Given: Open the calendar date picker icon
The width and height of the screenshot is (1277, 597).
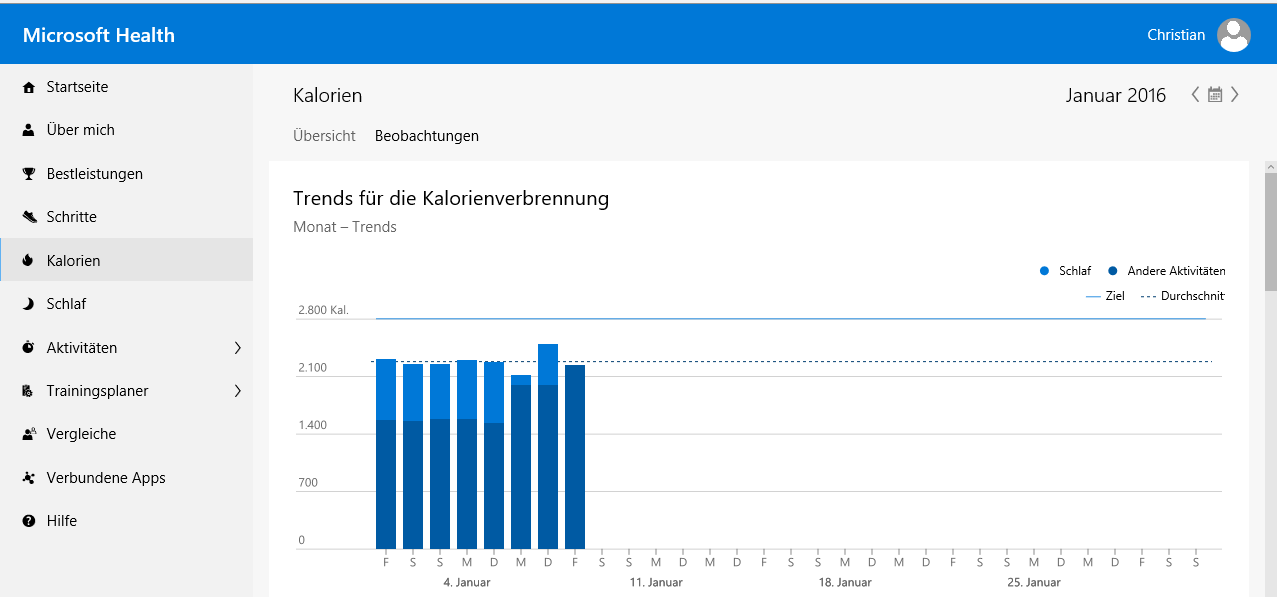Looking at the screenshot, I should pyautogui.click(x=1215, y=95).
